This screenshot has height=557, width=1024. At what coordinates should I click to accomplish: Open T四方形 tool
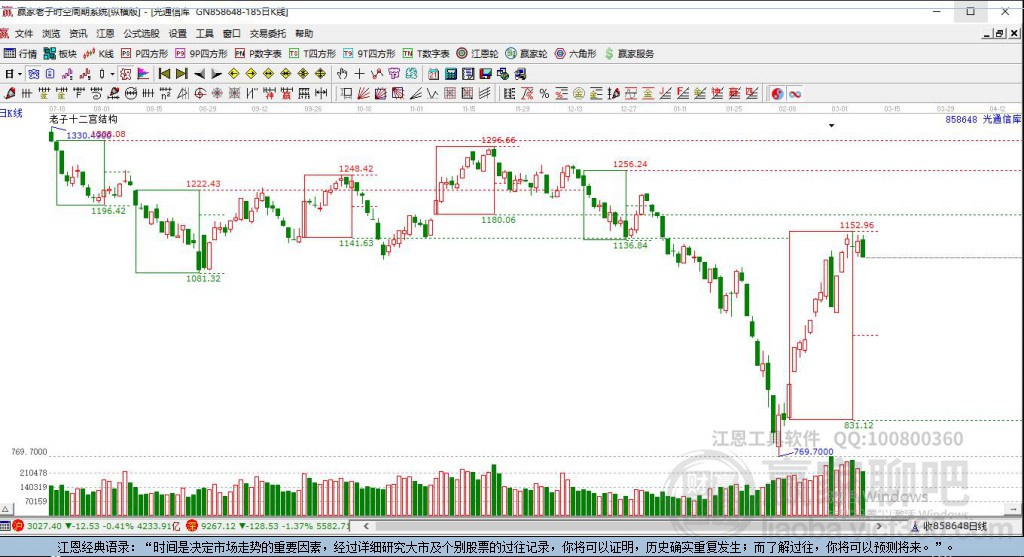pyautogui.click(x=312, y=54)
